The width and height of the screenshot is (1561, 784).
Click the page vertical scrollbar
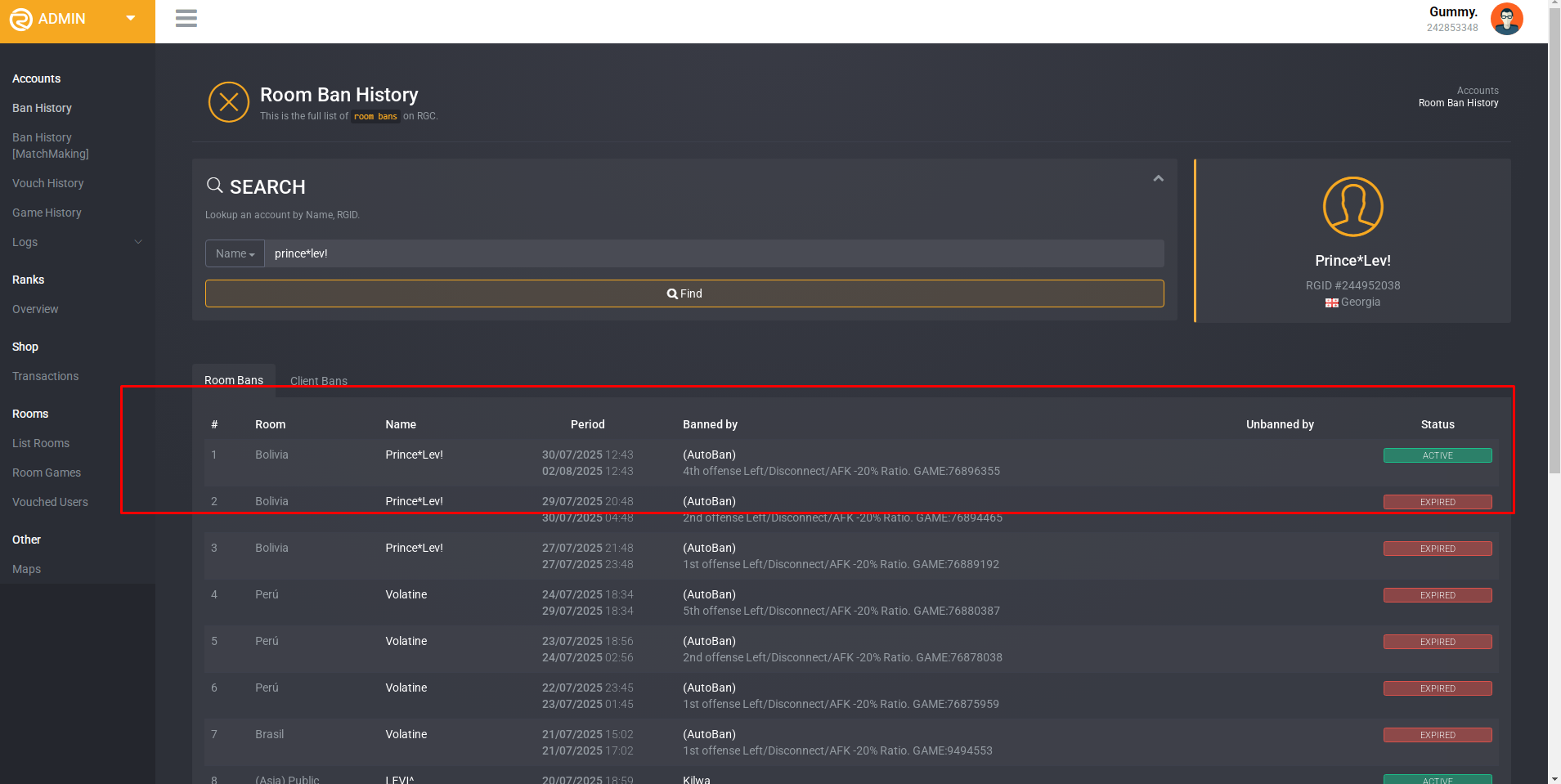[1554, 240]
